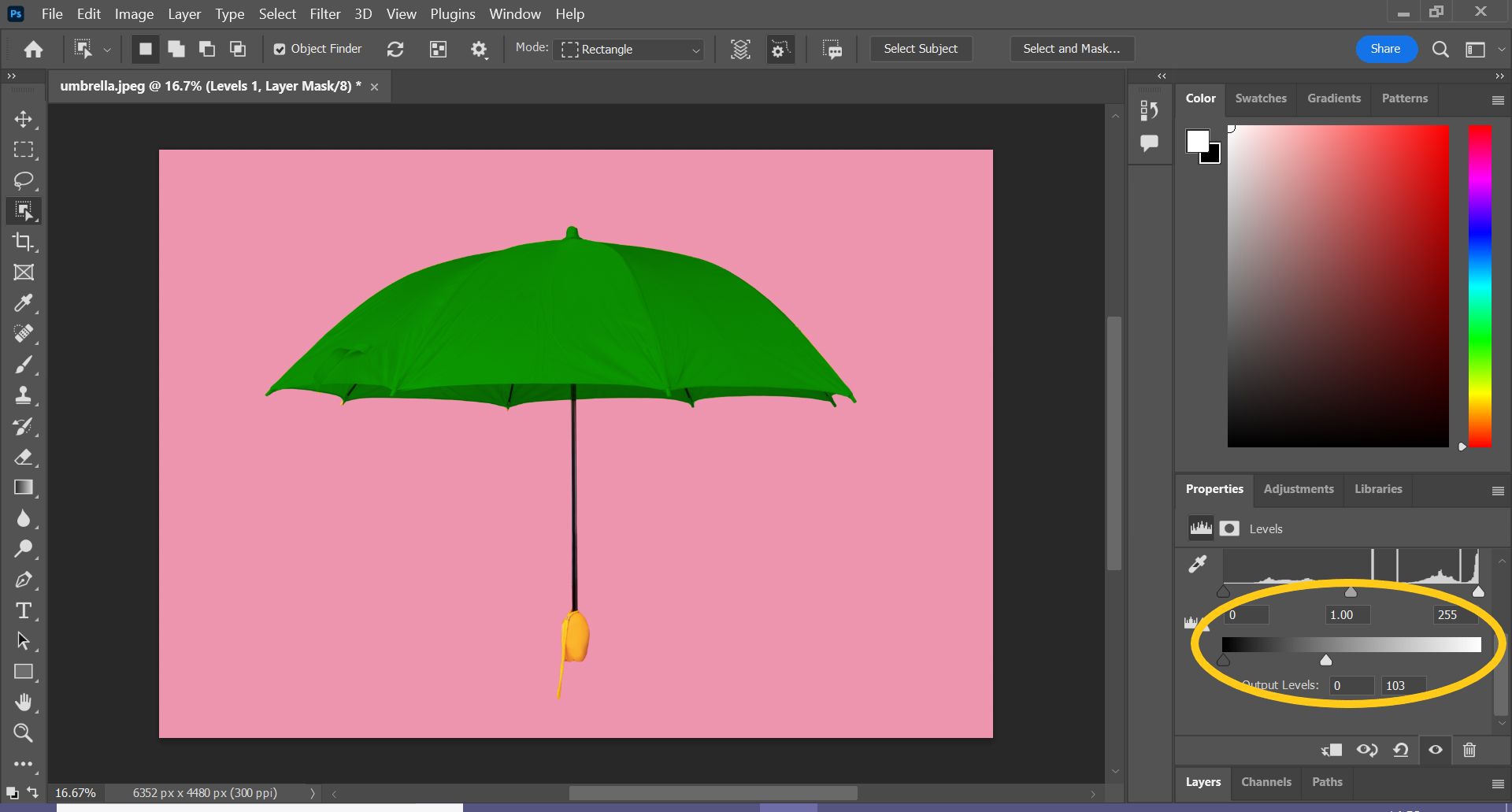Select the Move tool
Viewport: 1512px width, 812px height.
[24, 119]
